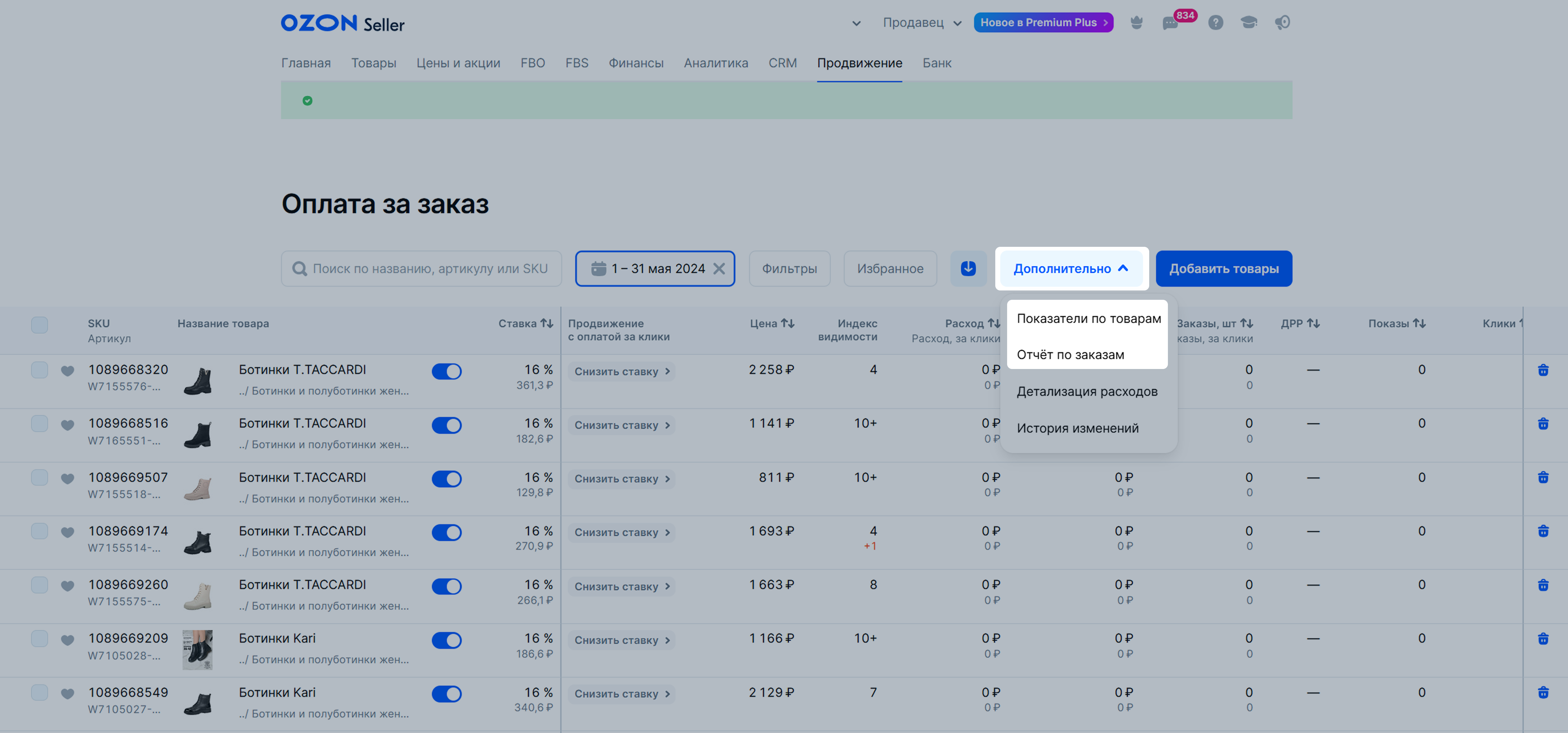Open the announcements megaphone icon
1568x733 pixels.
point(1283,22)
